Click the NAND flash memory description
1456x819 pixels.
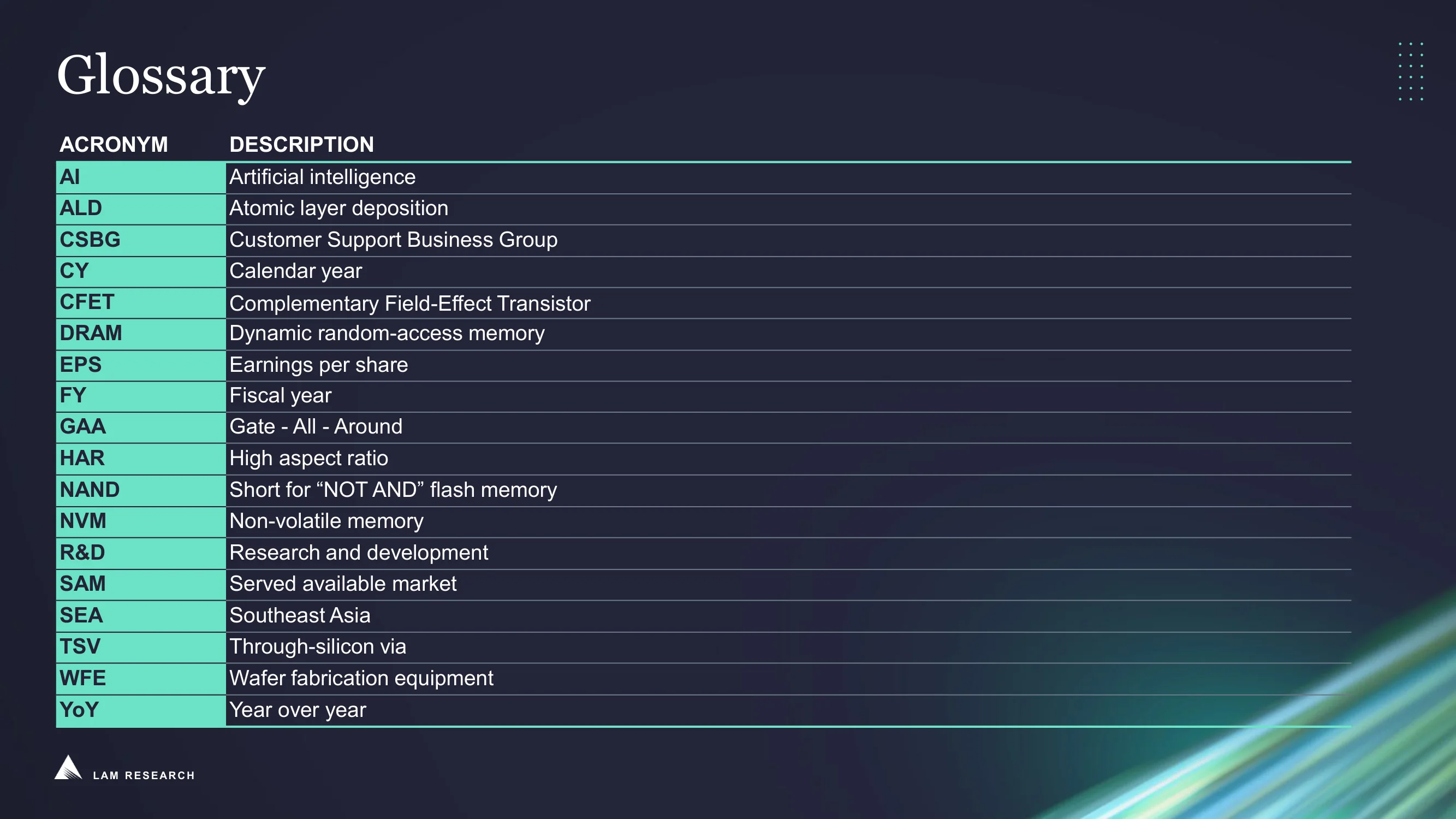[394, 490]
